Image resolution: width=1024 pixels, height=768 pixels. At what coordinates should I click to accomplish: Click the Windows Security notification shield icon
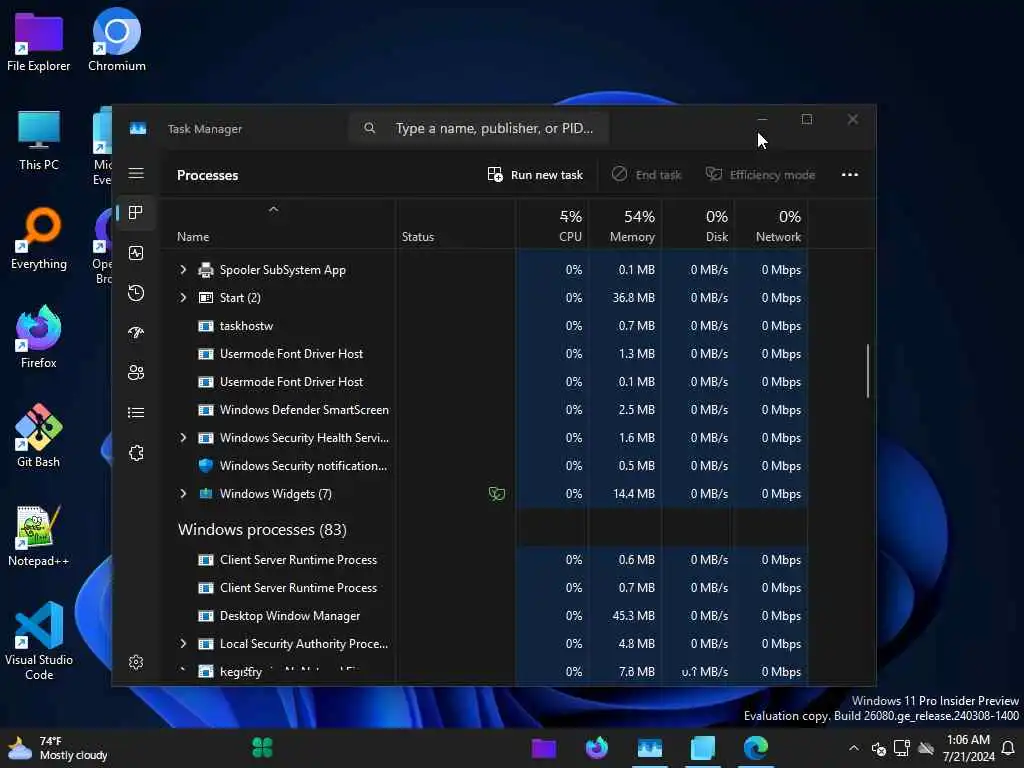(206, 466)
